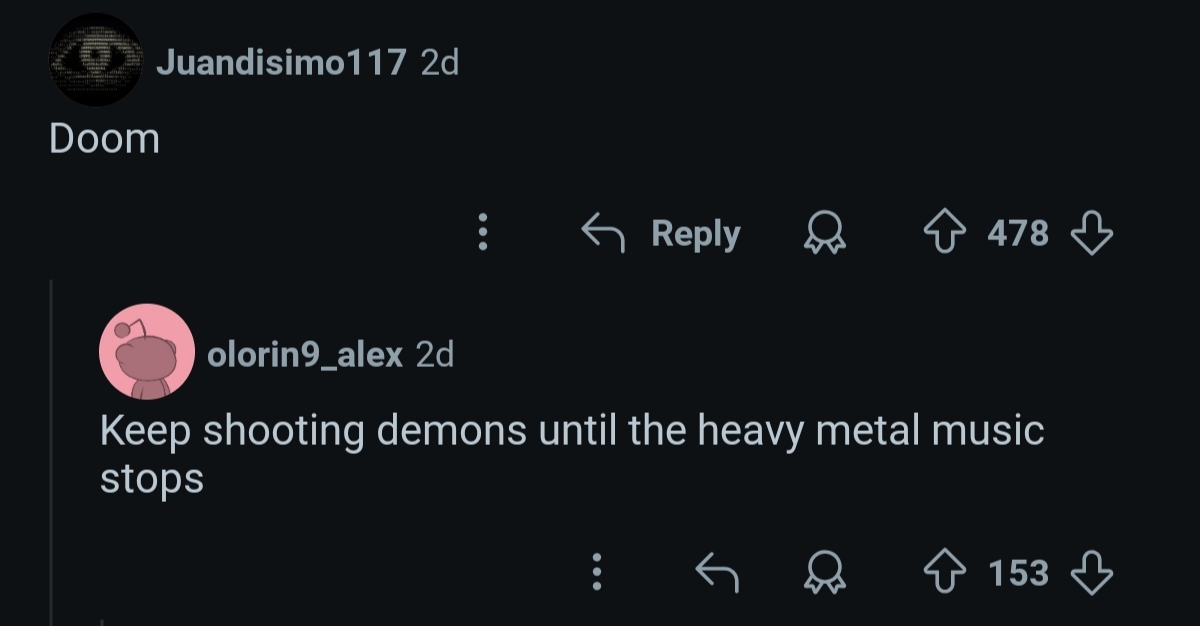Tap the reply arrow on olorin9_alex's comment
Screen dimensions: 1200x626
[715, 572]
